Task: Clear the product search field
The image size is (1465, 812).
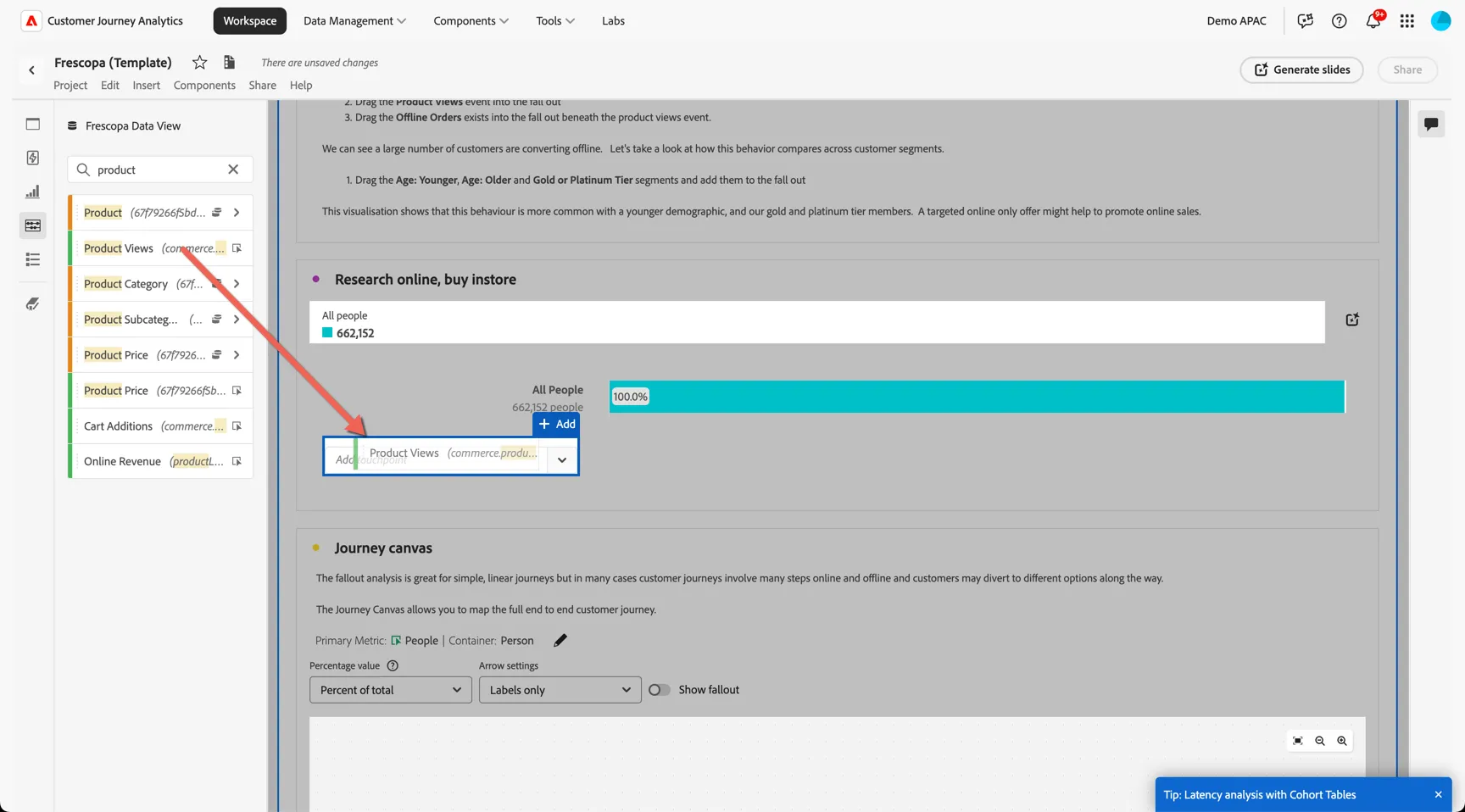Action: (233, 170)
